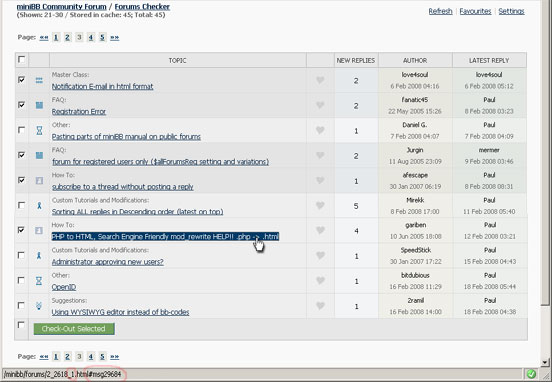Open miniBB Community Forum breadcrumb link
The width and height of the screenshot is (552, 382).
pos(62,7)
